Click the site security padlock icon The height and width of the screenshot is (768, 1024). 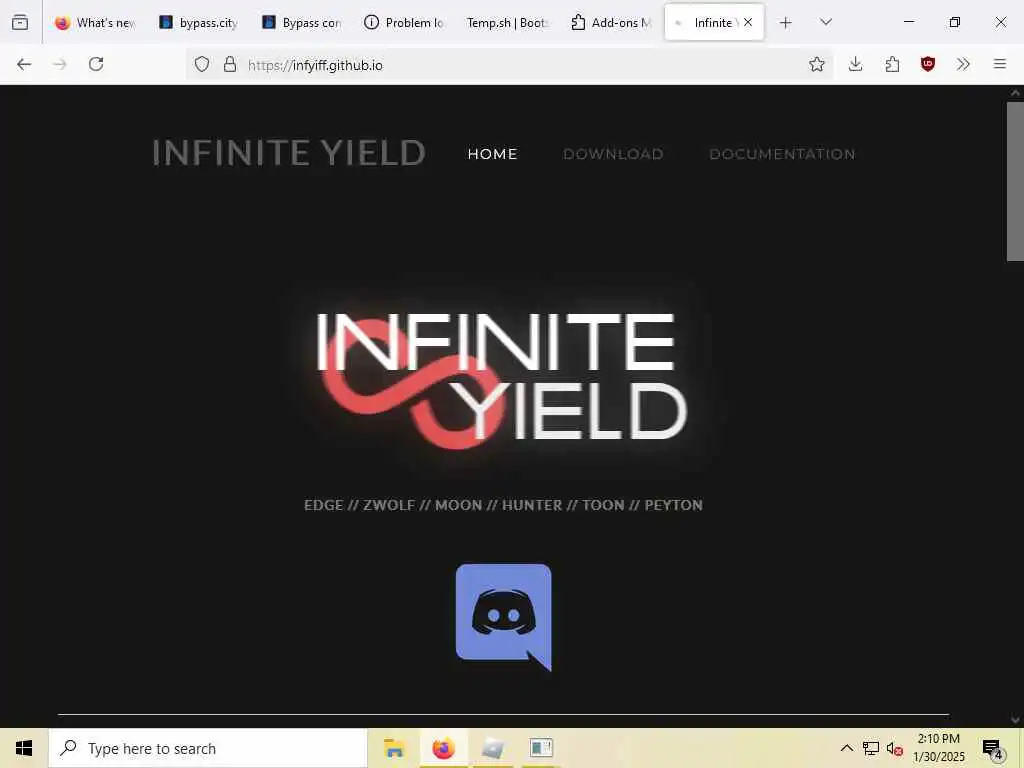click(229, 64)
